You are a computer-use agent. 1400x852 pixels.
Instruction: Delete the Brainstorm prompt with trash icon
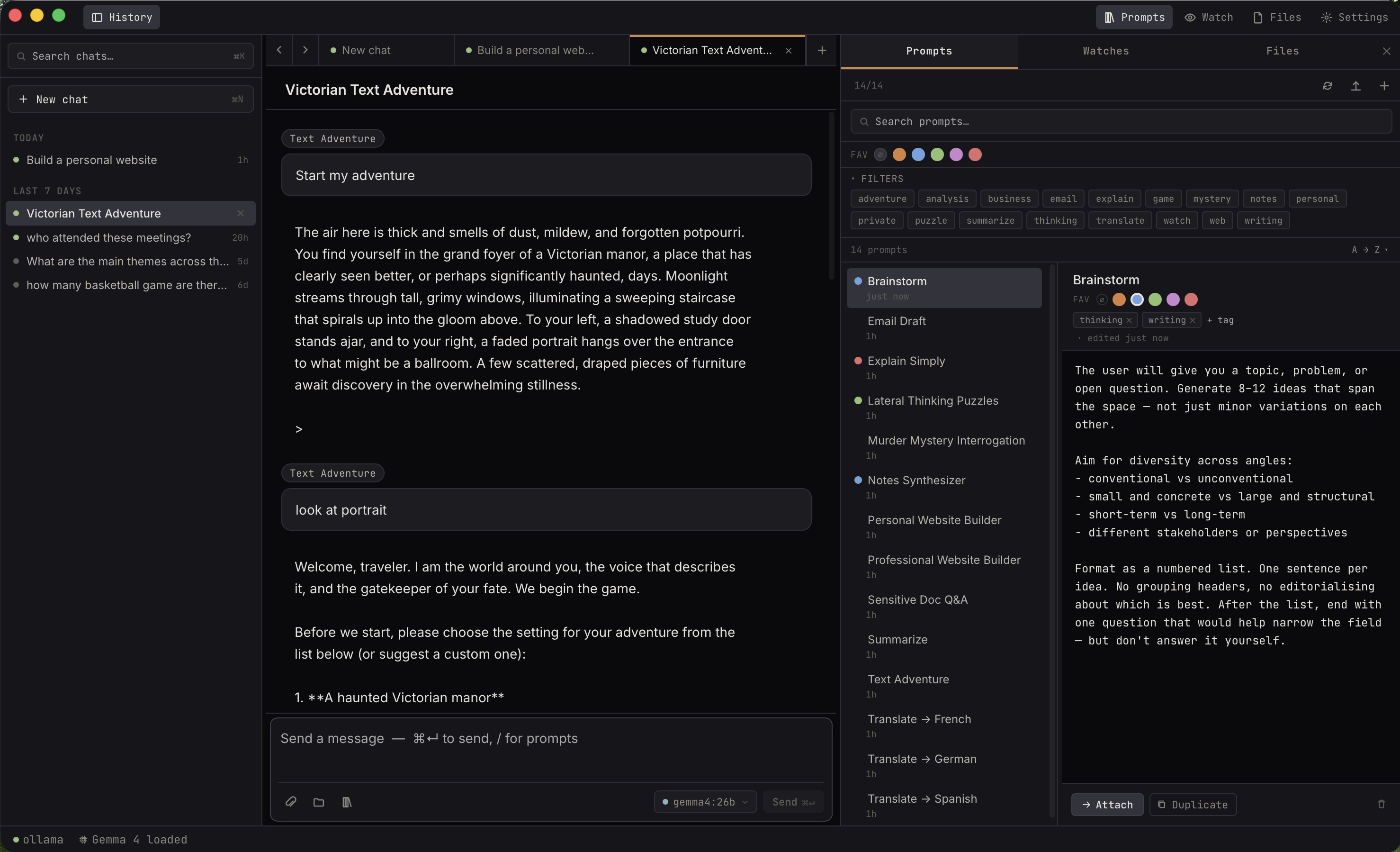pos(1381,804)
